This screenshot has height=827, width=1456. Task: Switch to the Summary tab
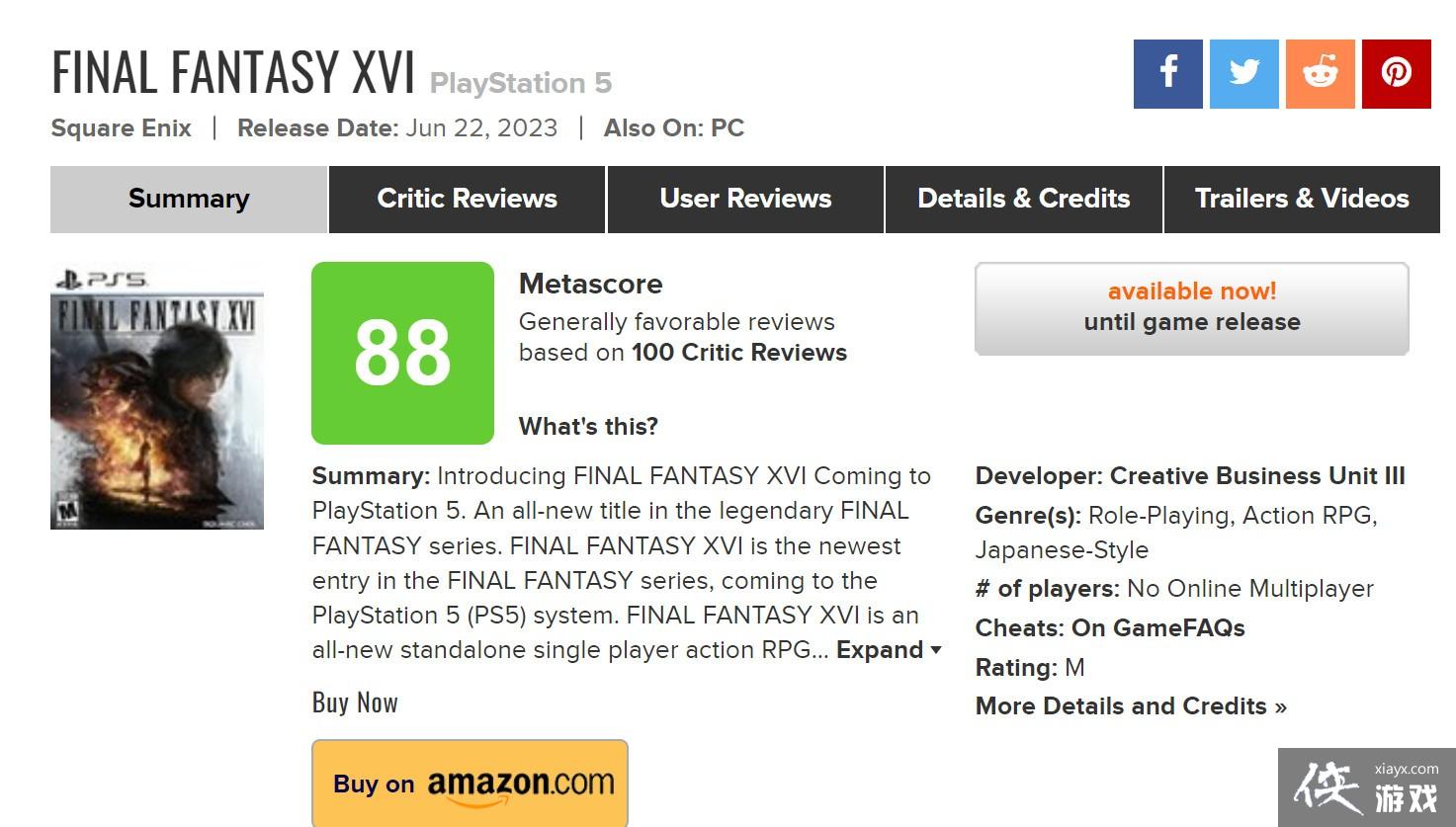point(189,199)
